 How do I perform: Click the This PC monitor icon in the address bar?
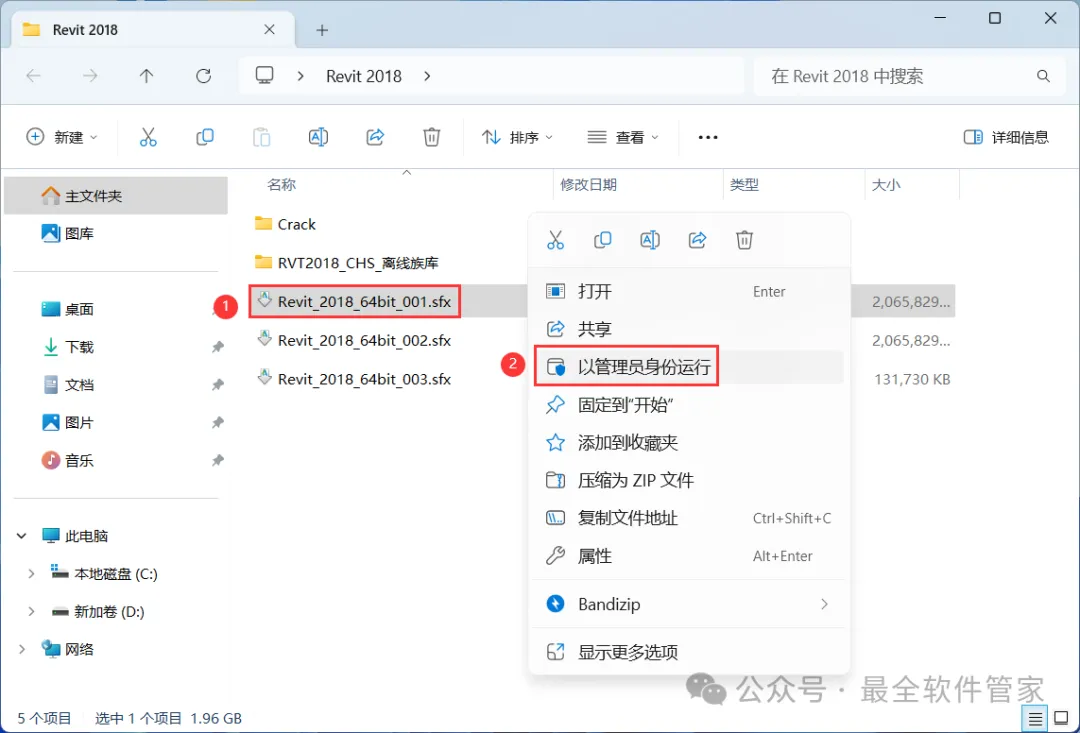point(264,75)
